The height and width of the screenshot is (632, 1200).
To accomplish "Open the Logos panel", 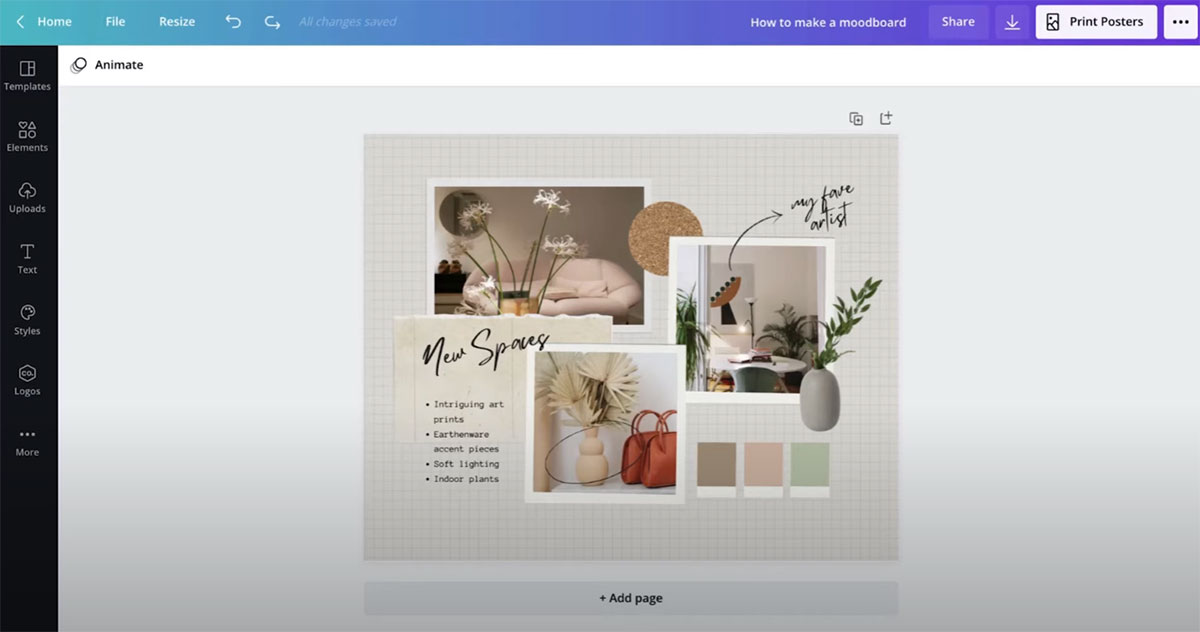I will click(x=27, y=380).
